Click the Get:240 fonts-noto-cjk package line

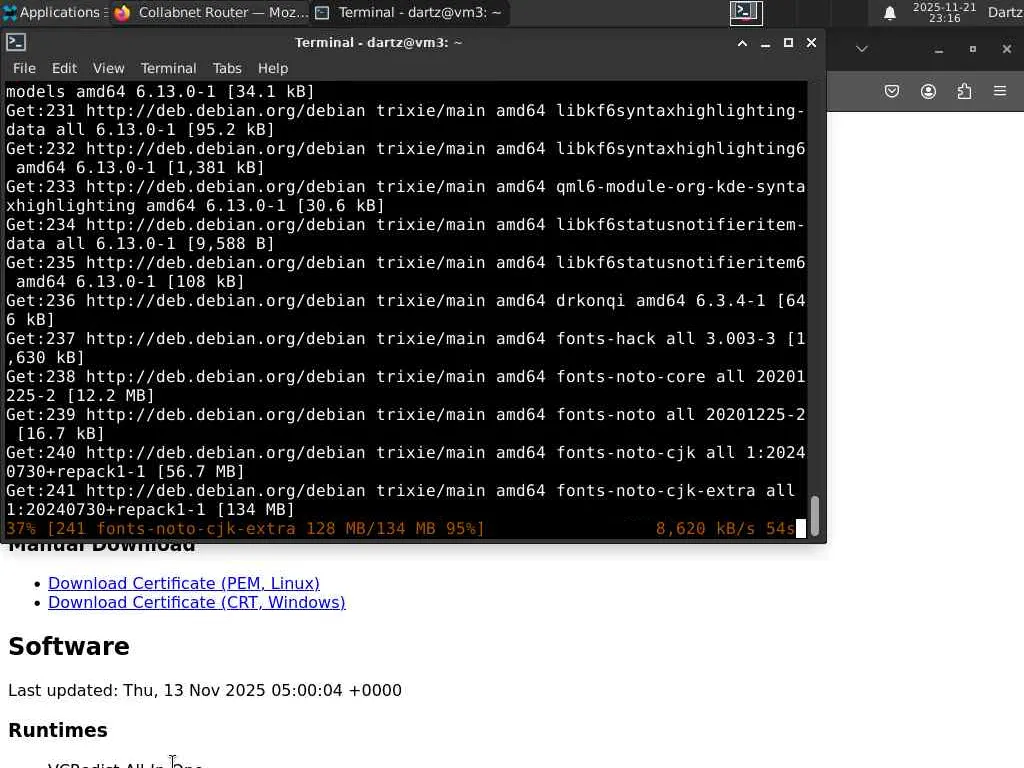[x=406, y=462]
